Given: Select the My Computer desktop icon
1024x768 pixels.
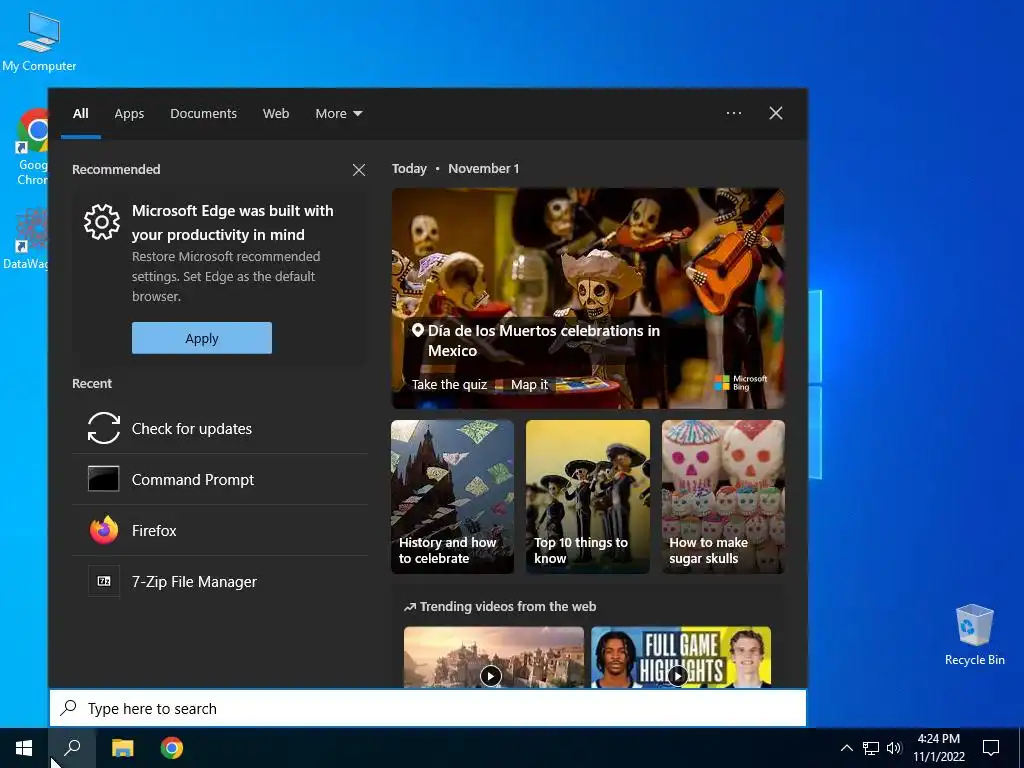Looking at the screenshot, I should point(39,42).
